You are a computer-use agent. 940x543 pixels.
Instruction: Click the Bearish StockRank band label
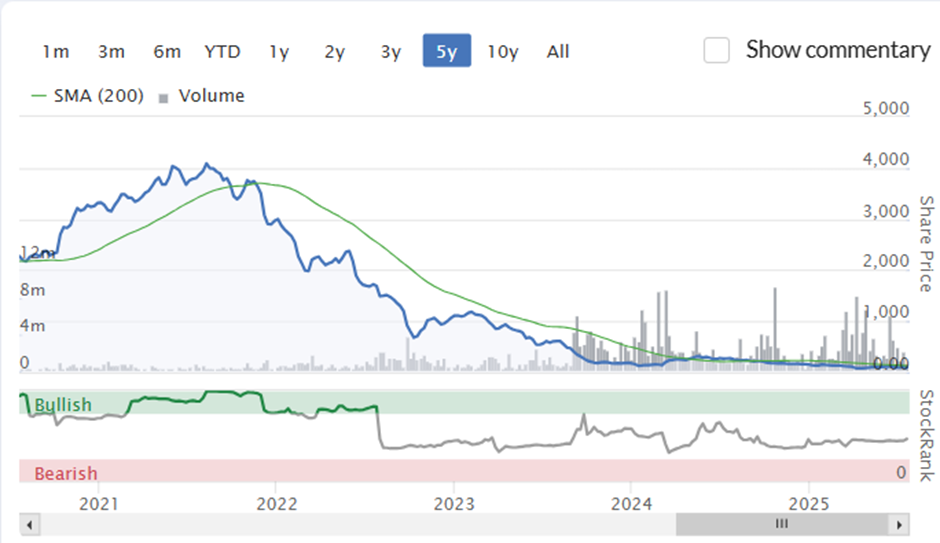pyautogui.click(x=65, y=473)
